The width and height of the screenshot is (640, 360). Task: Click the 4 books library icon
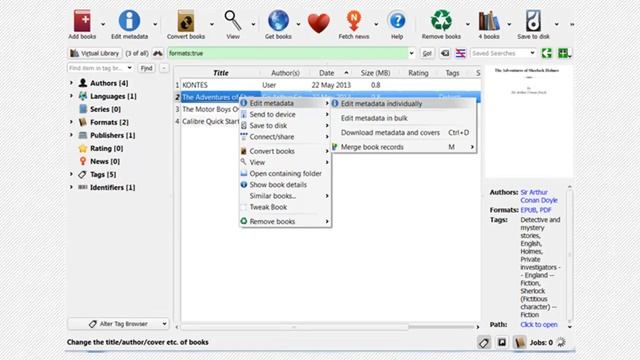[x=489, y=21]
